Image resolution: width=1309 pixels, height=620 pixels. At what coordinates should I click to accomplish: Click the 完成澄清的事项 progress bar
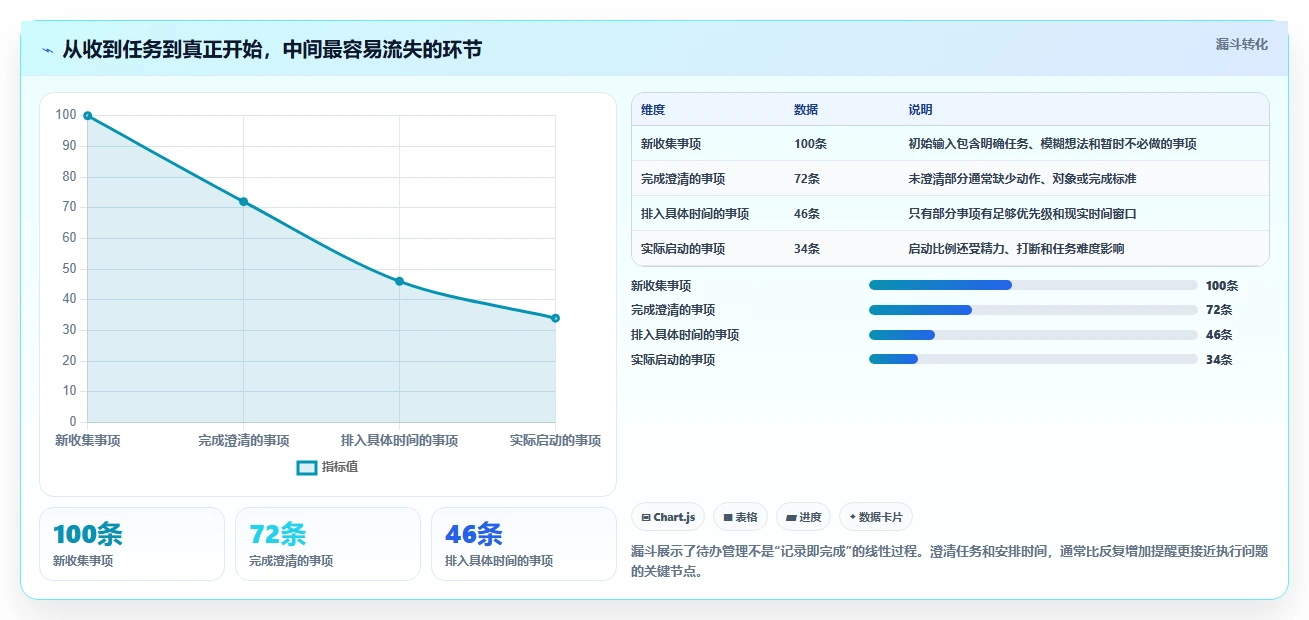coord(1033,310)
